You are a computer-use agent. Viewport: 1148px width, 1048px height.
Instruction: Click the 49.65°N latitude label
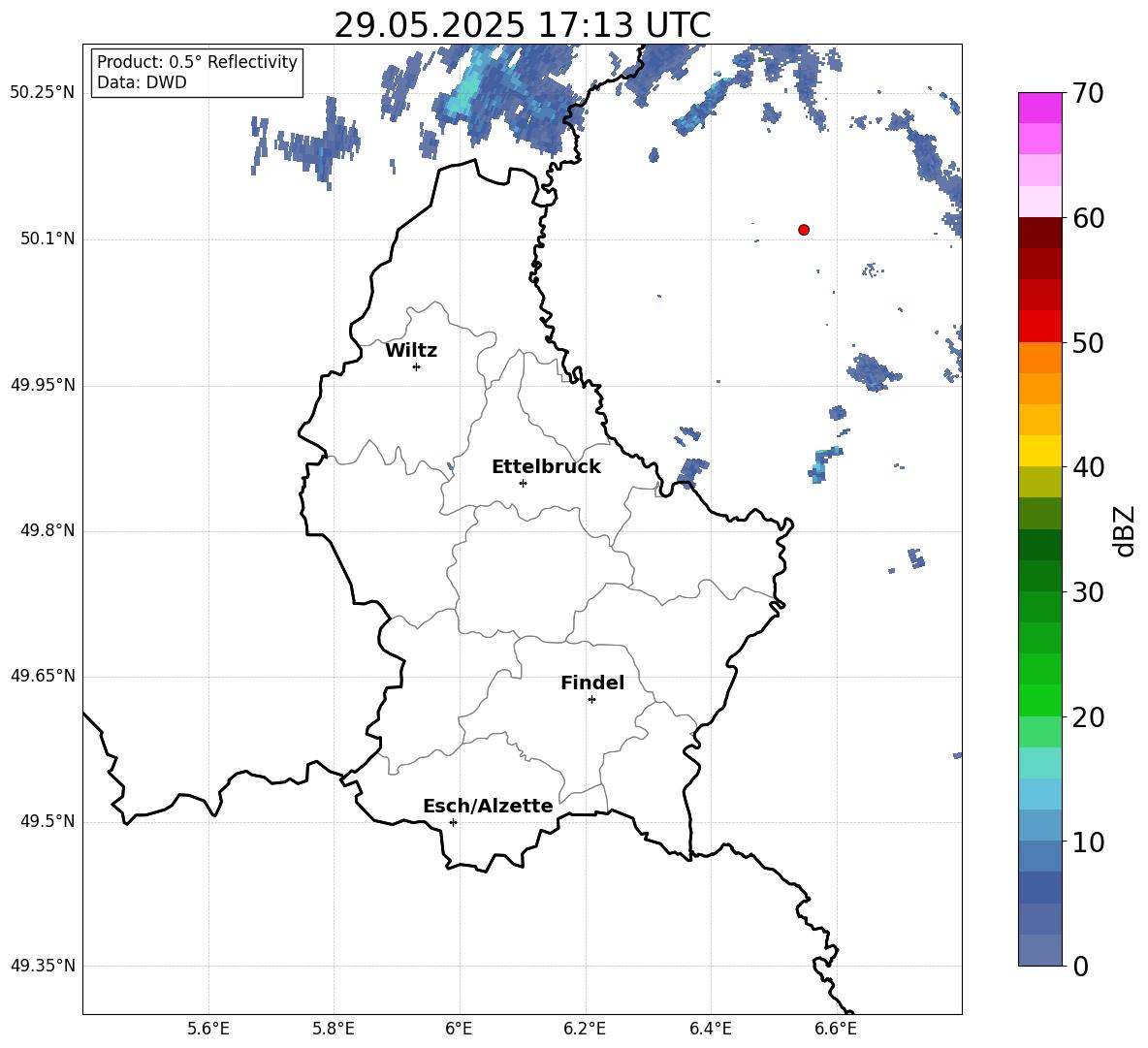coord(43,675)
